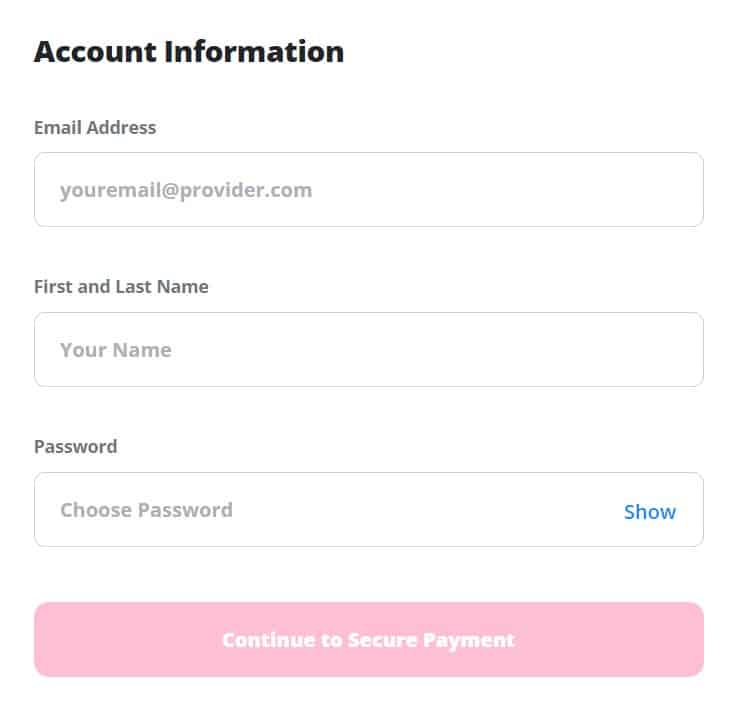Submit the form via the pink payment button

(x=368, y=639)
